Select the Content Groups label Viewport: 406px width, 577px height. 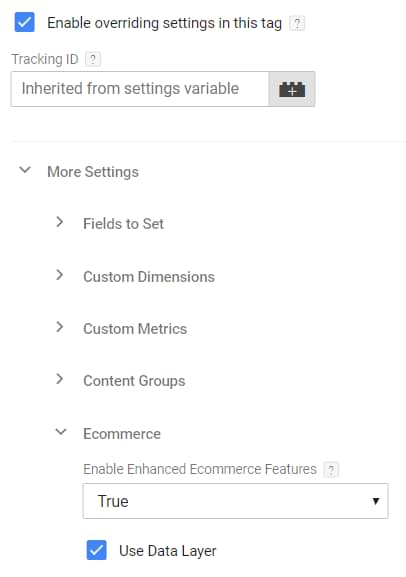[x=134, y=381]
